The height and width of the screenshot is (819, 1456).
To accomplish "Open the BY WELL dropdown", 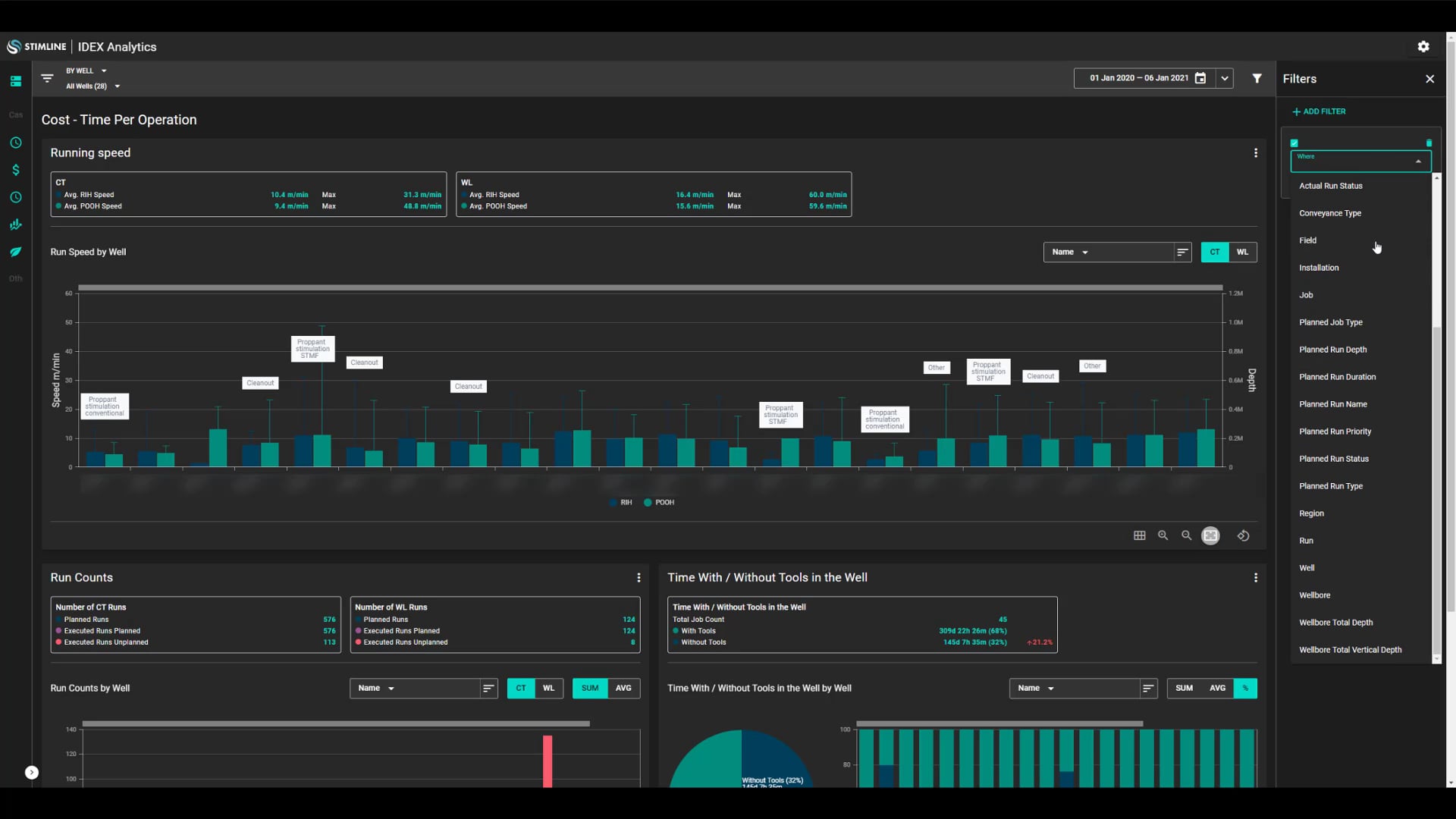I will 85,71.
